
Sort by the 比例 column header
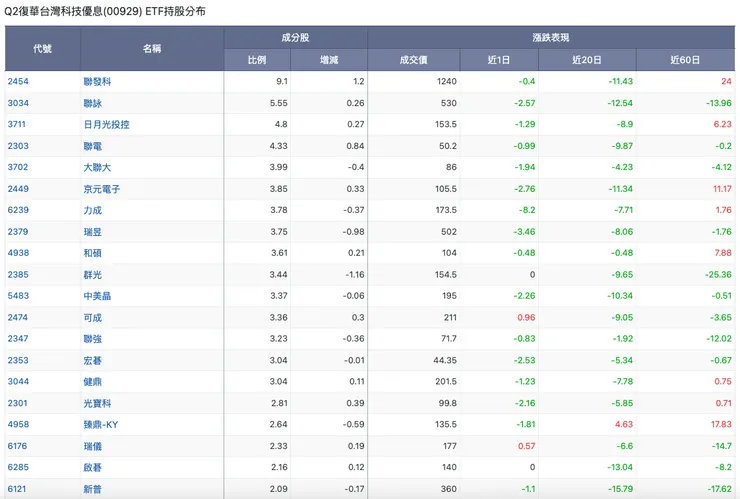tap(257, 60)
